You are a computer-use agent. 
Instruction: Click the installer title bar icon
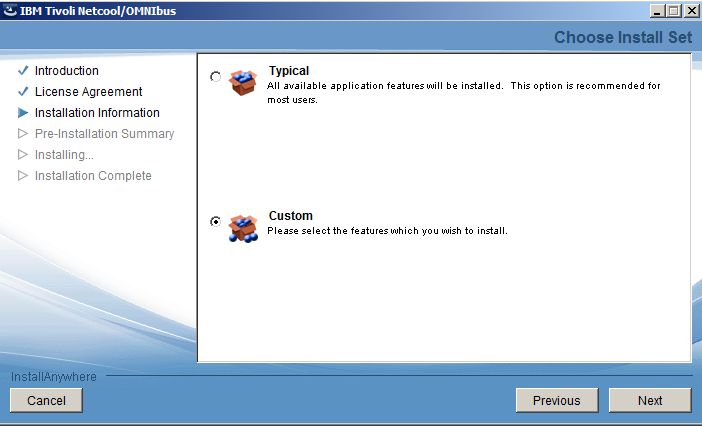[9, 10]
